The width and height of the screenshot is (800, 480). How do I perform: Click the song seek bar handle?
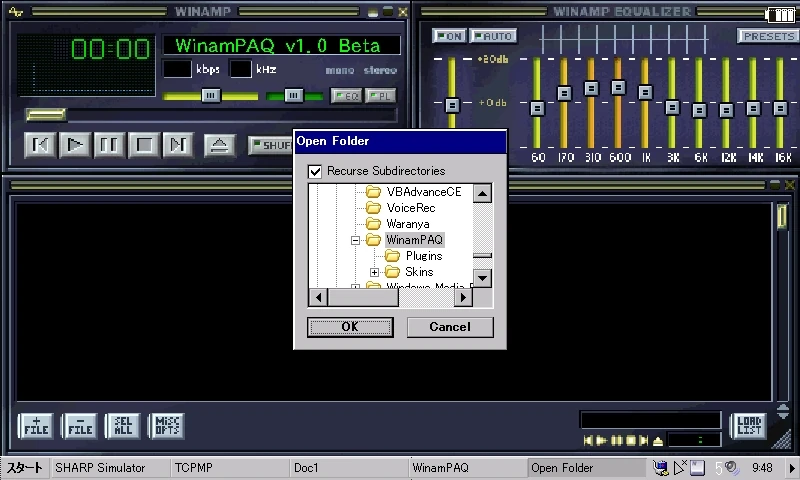(x=46, y=115)
